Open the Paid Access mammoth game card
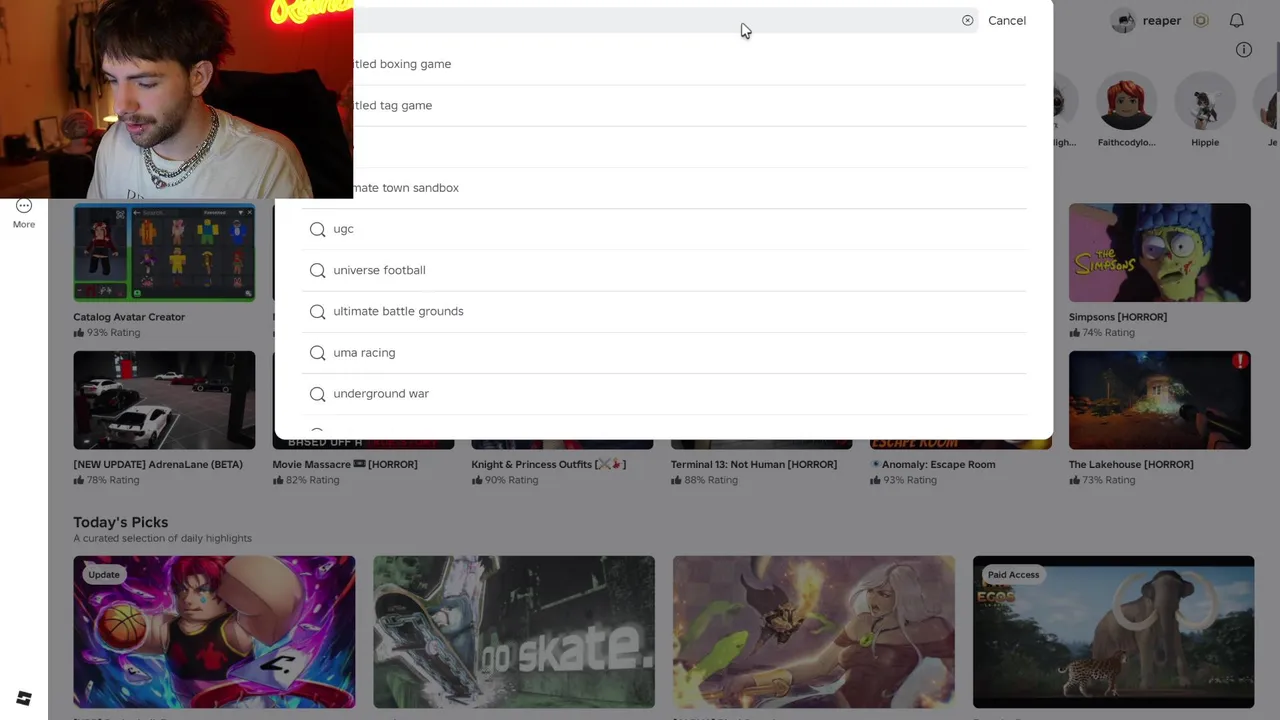The image size is (1280, 720). click(1113, 632)
